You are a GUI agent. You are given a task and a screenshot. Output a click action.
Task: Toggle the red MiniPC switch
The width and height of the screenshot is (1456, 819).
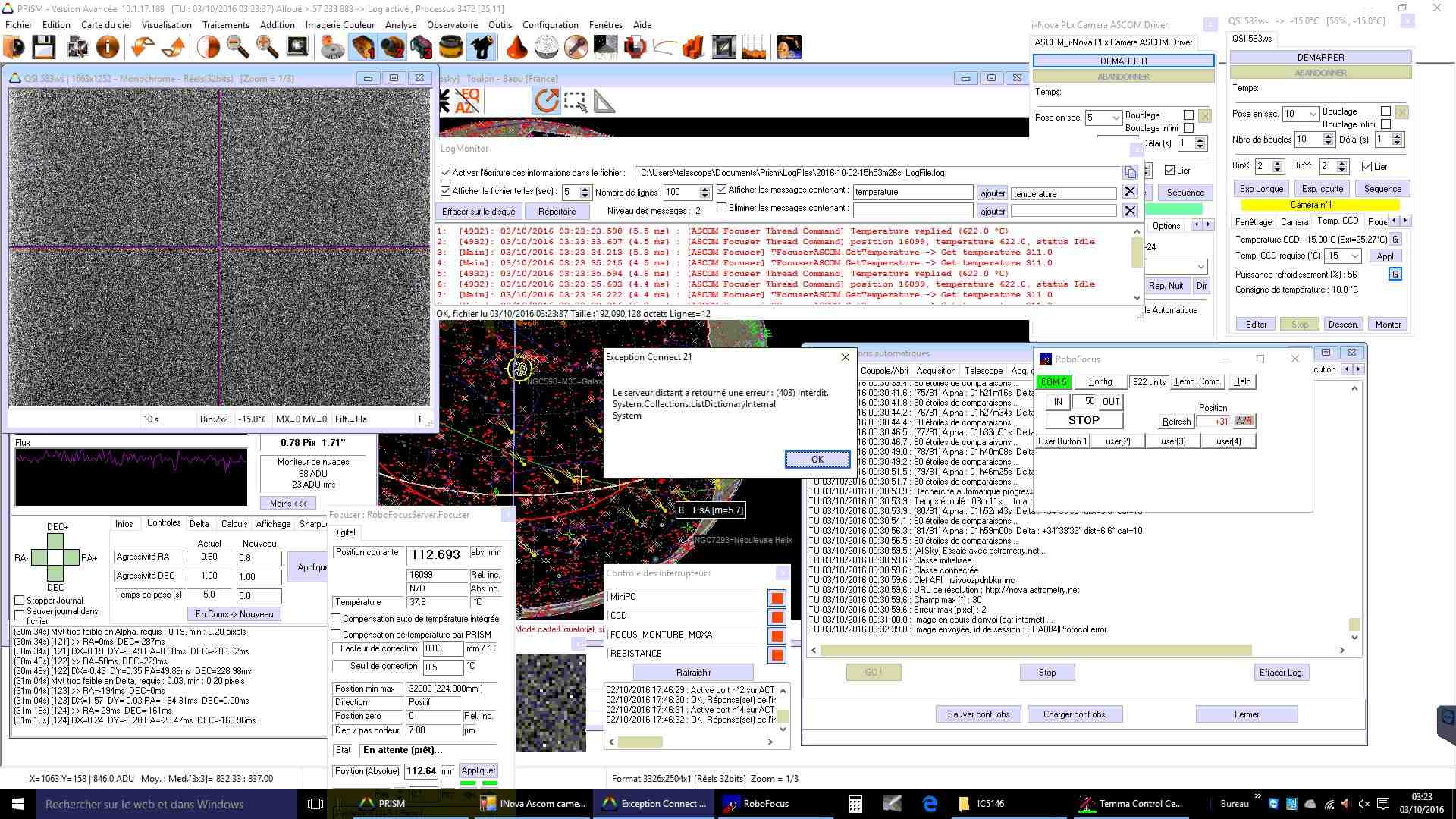tap(777, 598)
